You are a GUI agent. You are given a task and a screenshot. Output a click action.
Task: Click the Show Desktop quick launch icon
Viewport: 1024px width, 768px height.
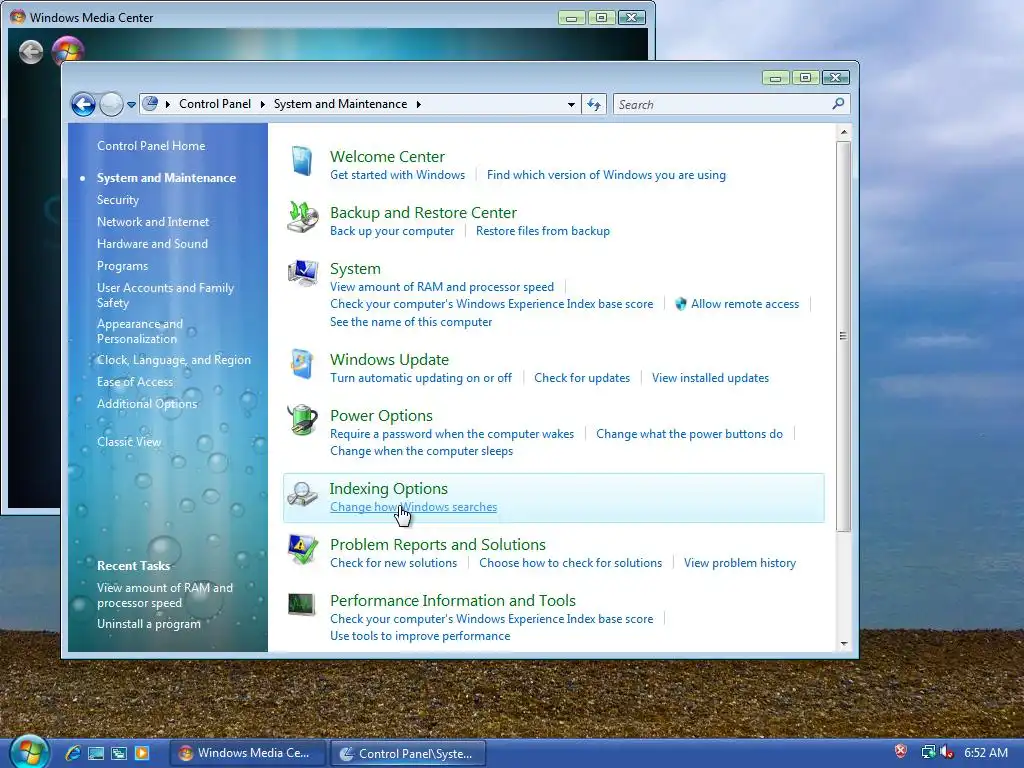tap(96, 753)
